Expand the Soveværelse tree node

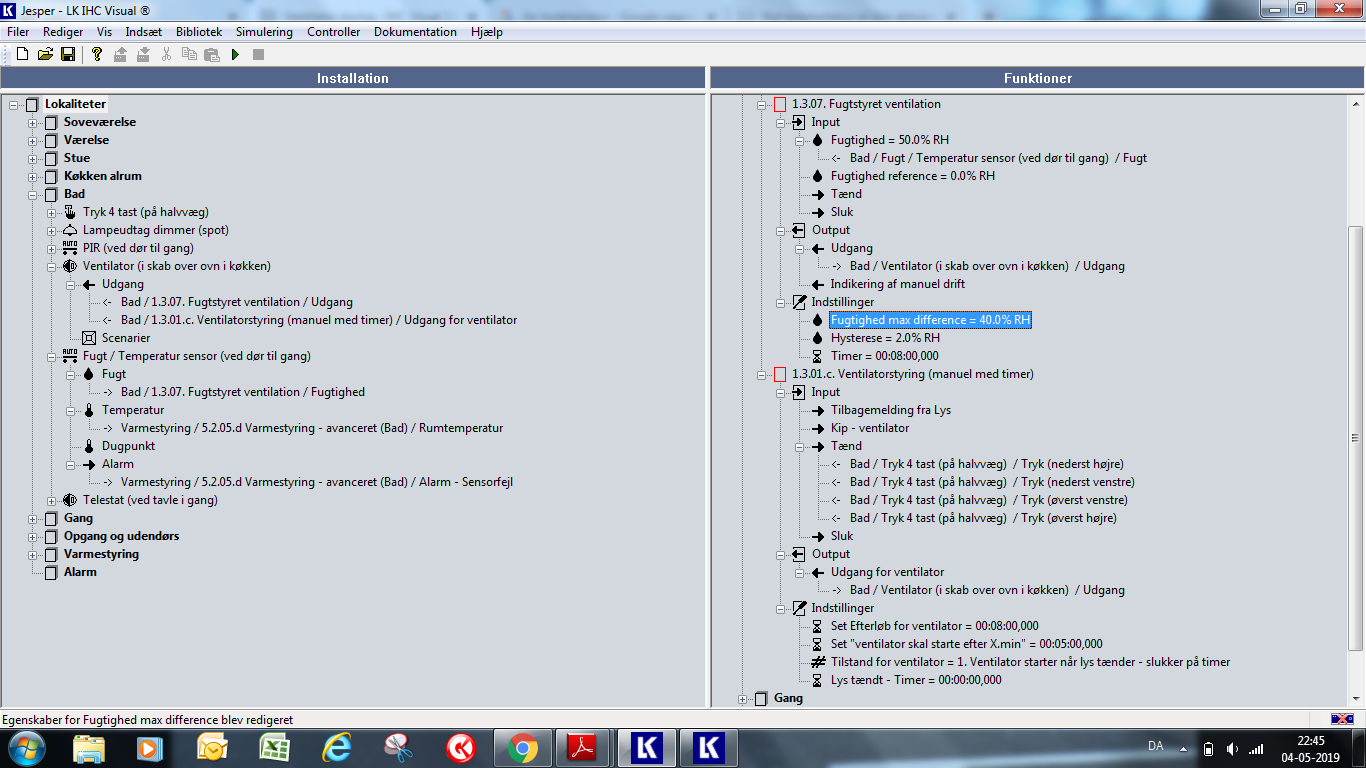coord(33,122)
